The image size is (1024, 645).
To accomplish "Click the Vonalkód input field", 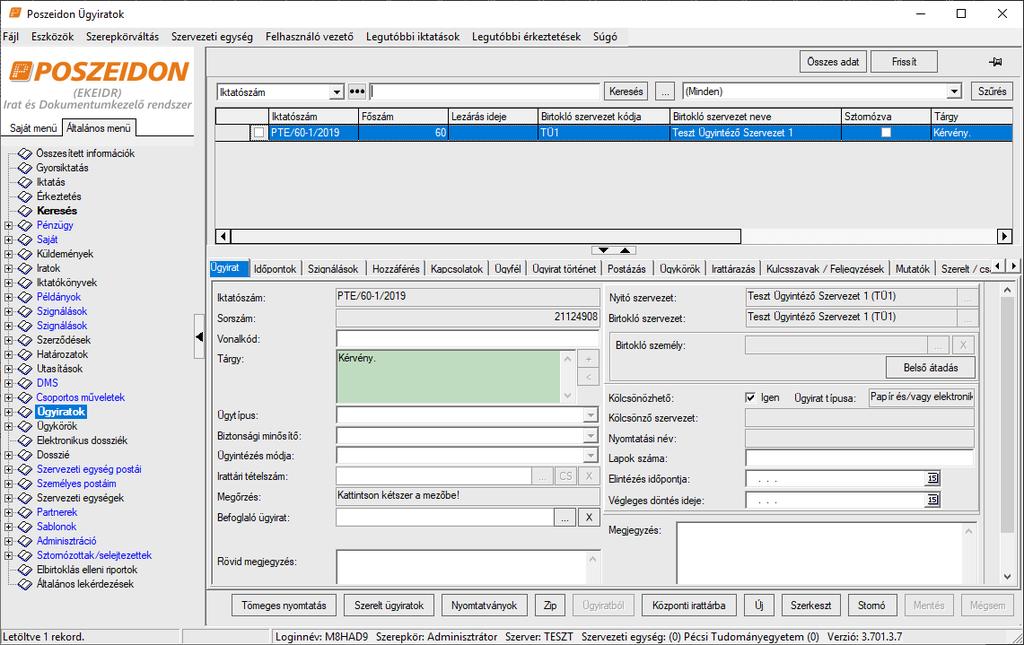I will pos(468,338).
